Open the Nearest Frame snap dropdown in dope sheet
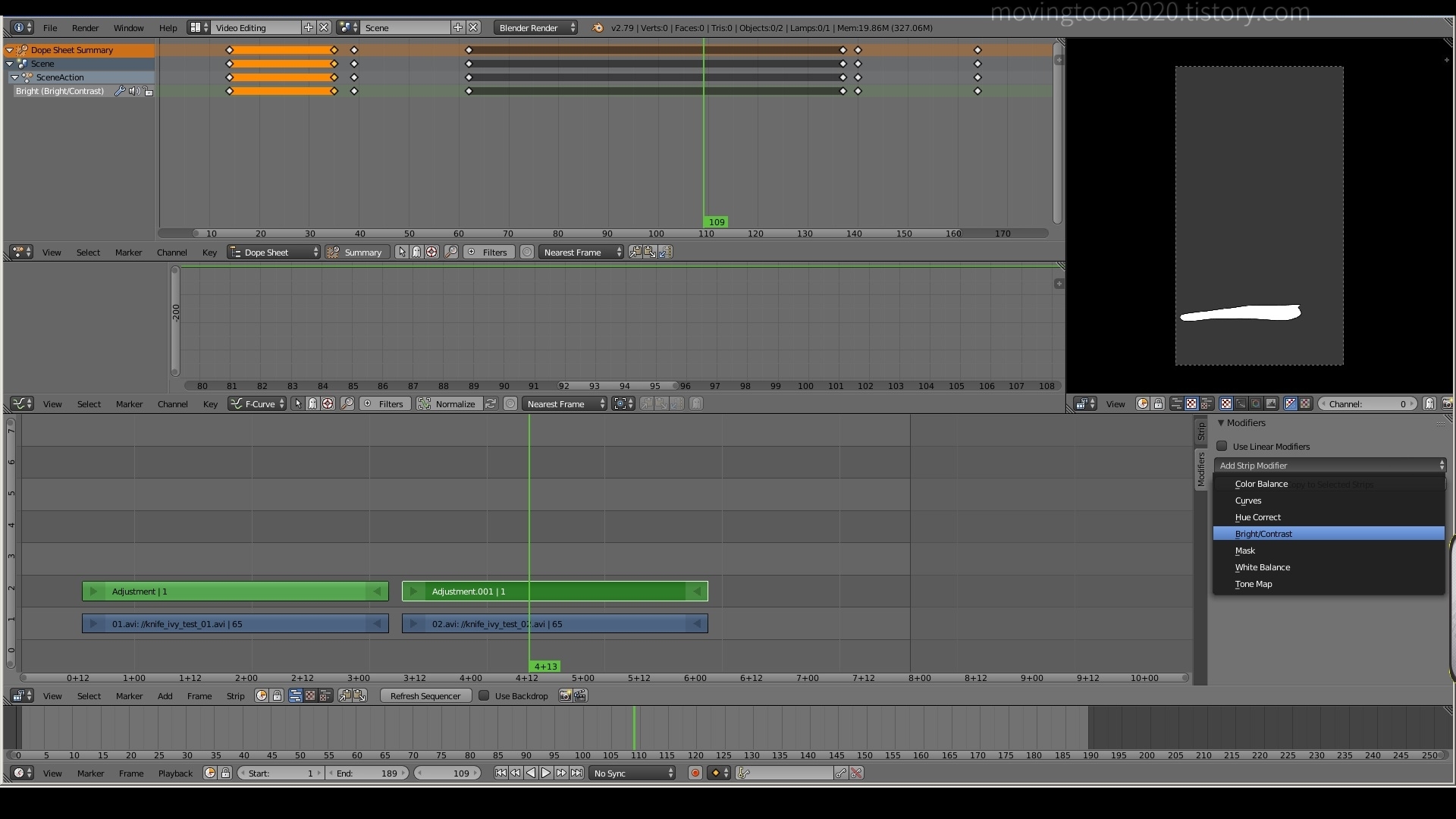The image size is (1456, 819). pyautogui.click(x=581, y=253)
